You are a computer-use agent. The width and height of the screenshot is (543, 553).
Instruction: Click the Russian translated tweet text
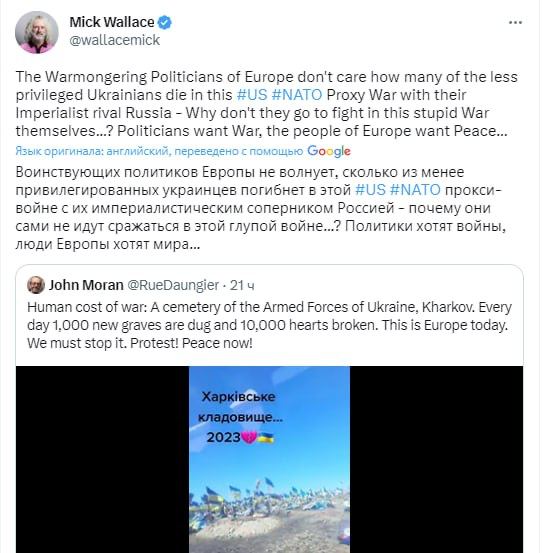click(x=260, y=208)
